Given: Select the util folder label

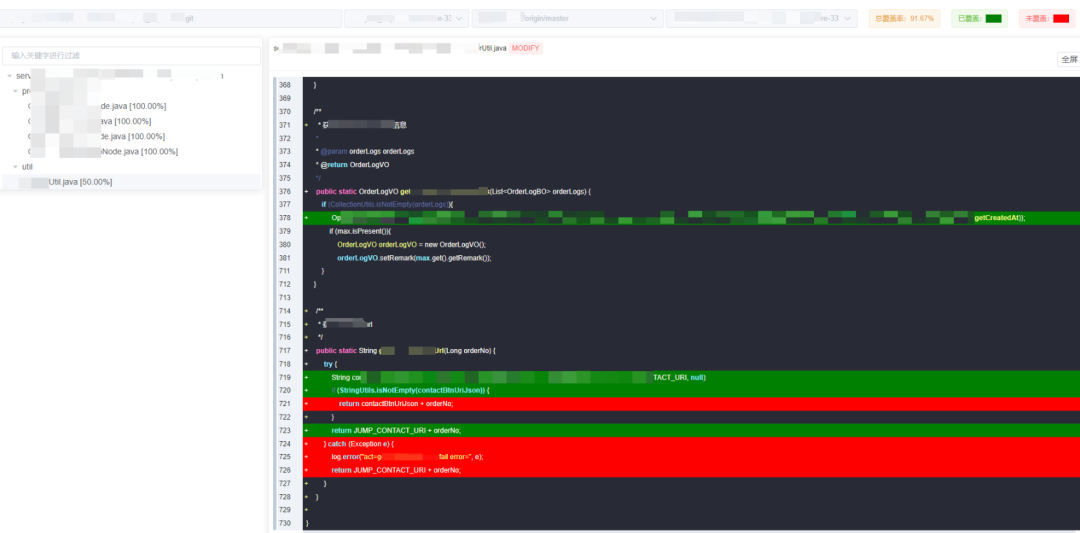Looking at the screenshot, I should [x=28, y=167].
